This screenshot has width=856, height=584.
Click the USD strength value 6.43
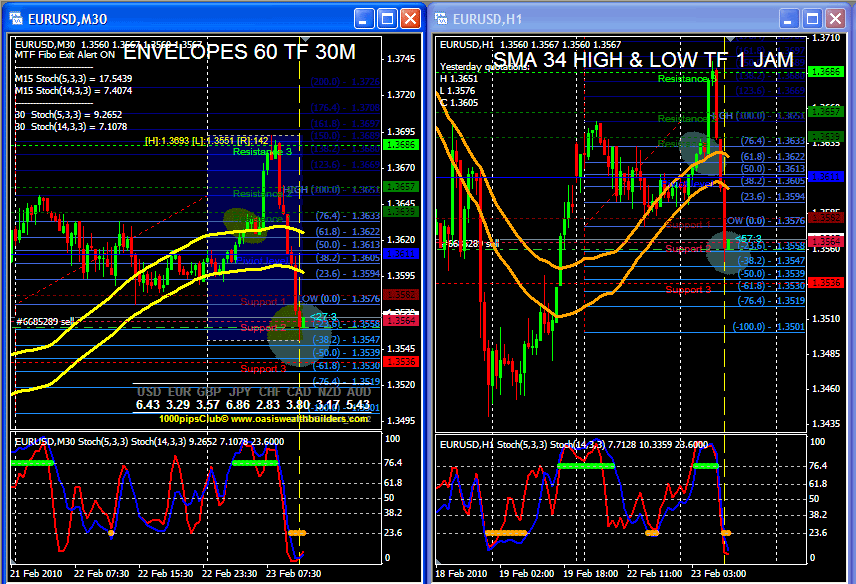148,405
